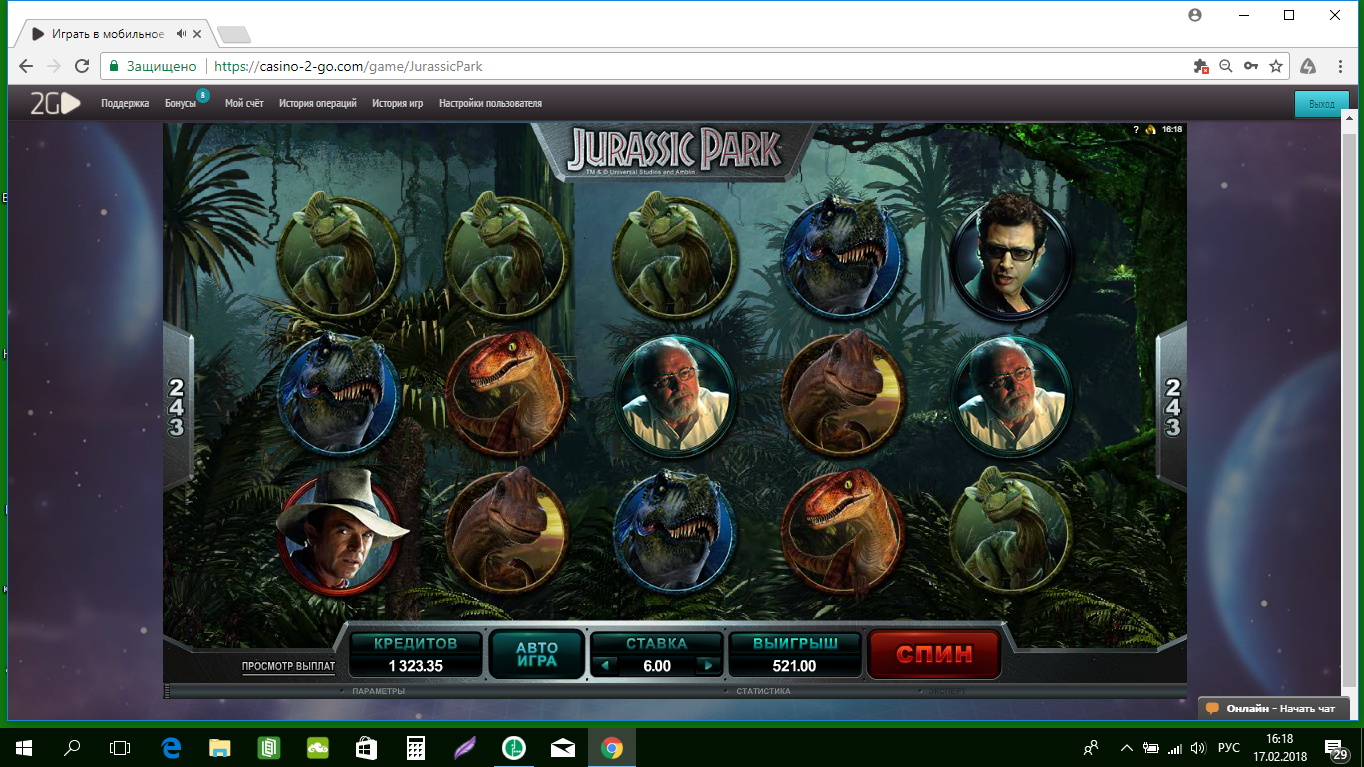Click the Chrome profile avatar icon
This screenshot has width=1364, height=767.
[1194, 15]
